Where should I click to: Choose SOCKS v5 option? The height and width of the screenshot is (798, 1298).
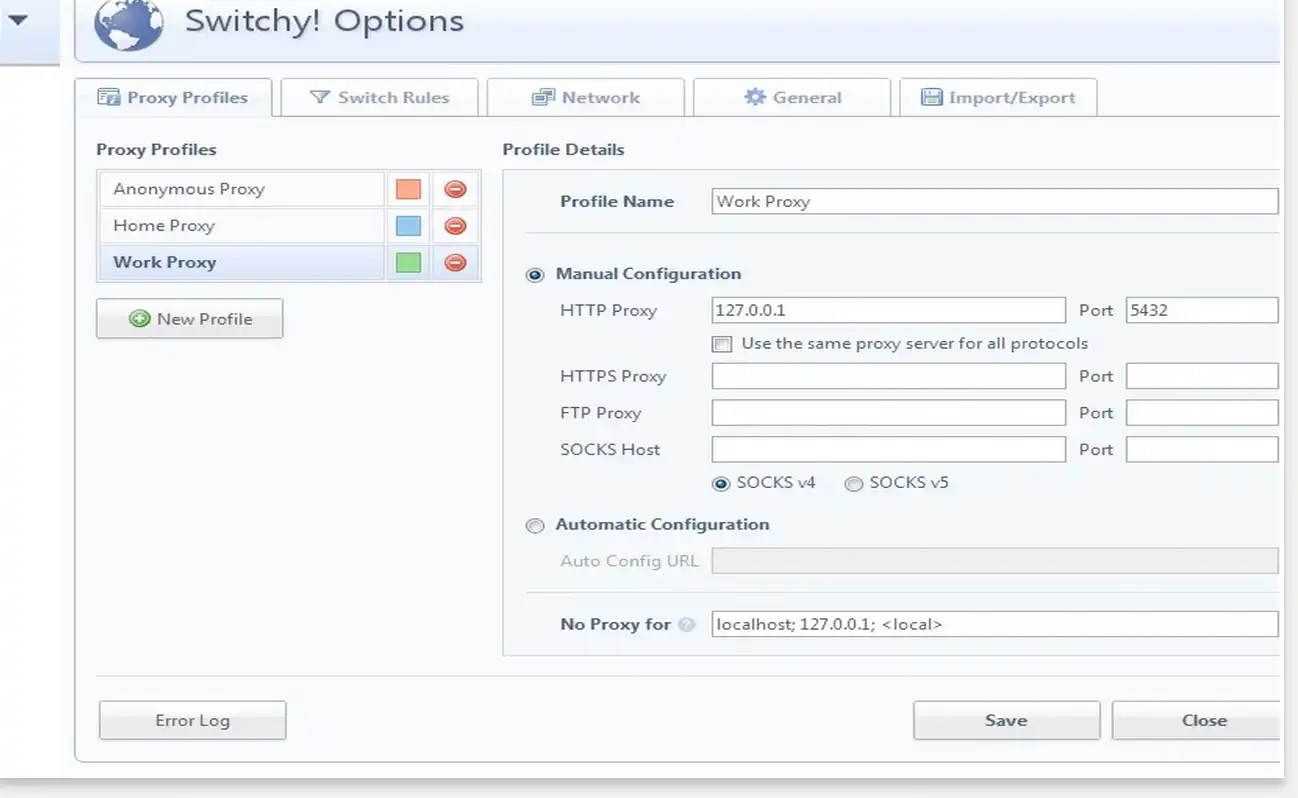[x=854, y=484]
